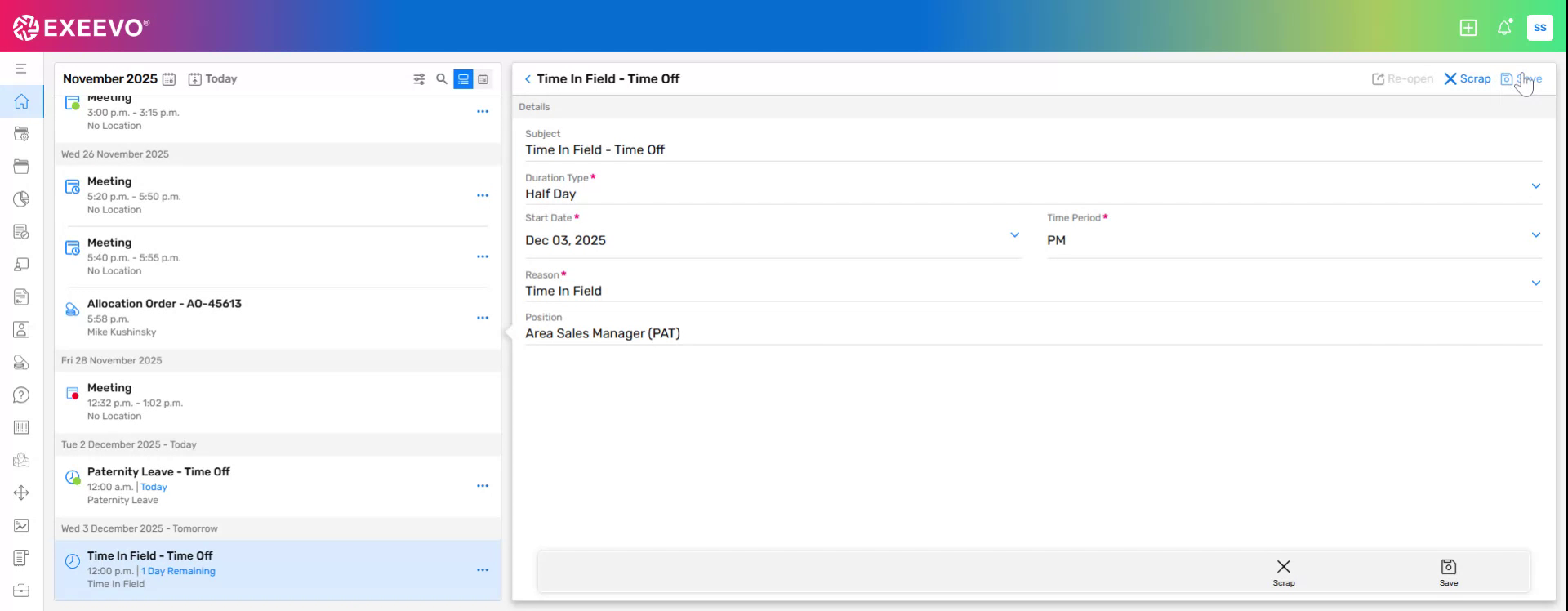Open options for the 3:00 p.m. Meeting
The height and width of the screenshot is (611, 1568).
(x=483, y=112)
